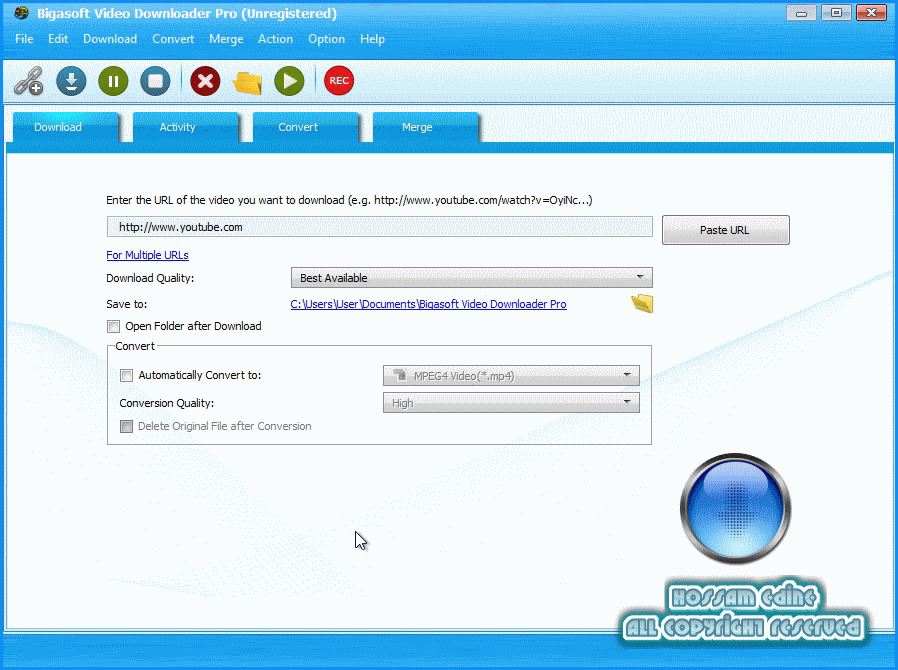Open the Option menu

click(x=326, y=39)
